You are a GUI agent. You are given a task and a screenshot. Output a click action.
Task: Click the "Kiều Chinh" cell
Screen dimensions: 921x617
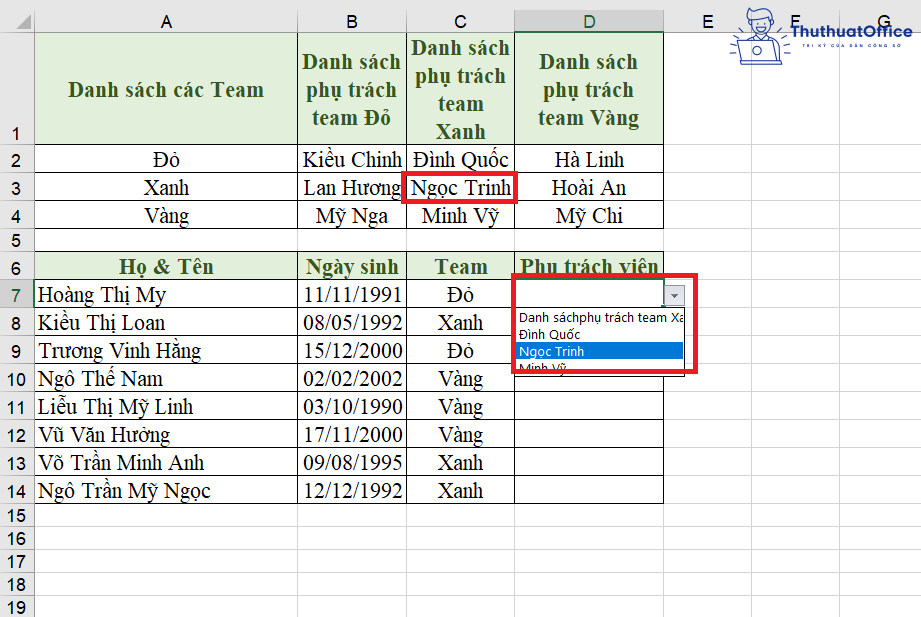352,159
